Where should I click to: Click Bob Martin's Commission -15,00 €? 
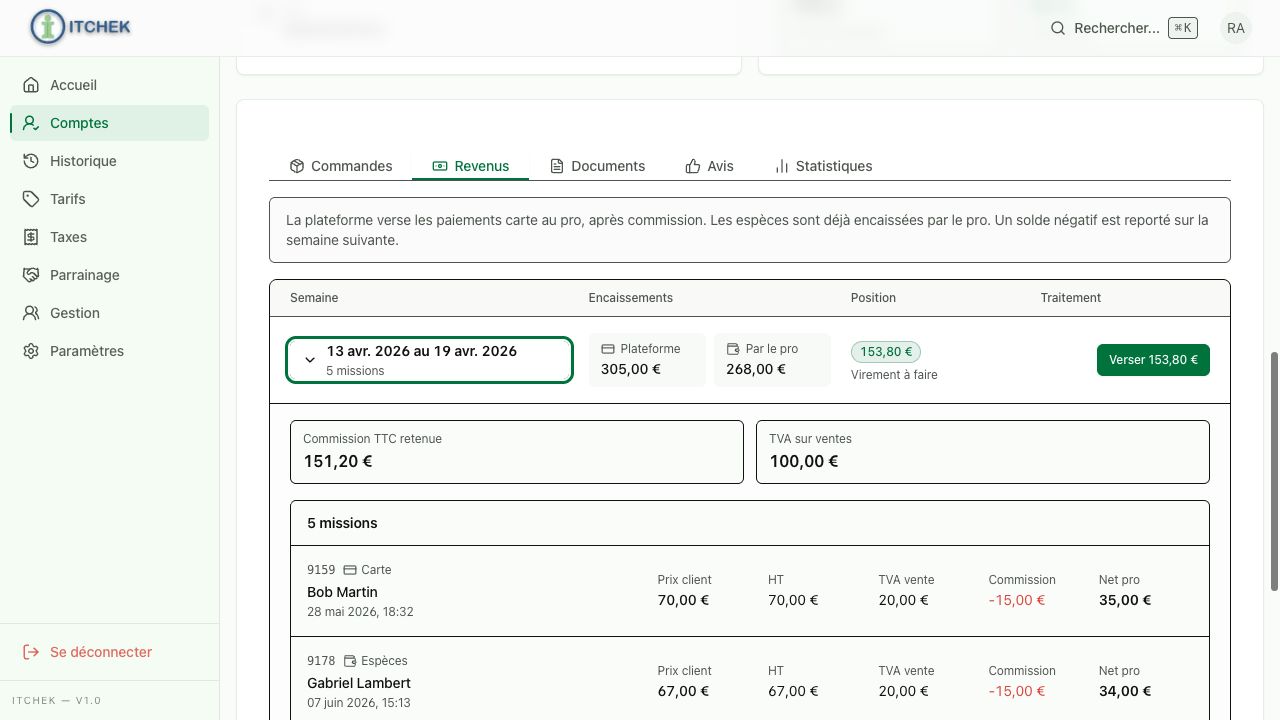[x=1017, y=600]
